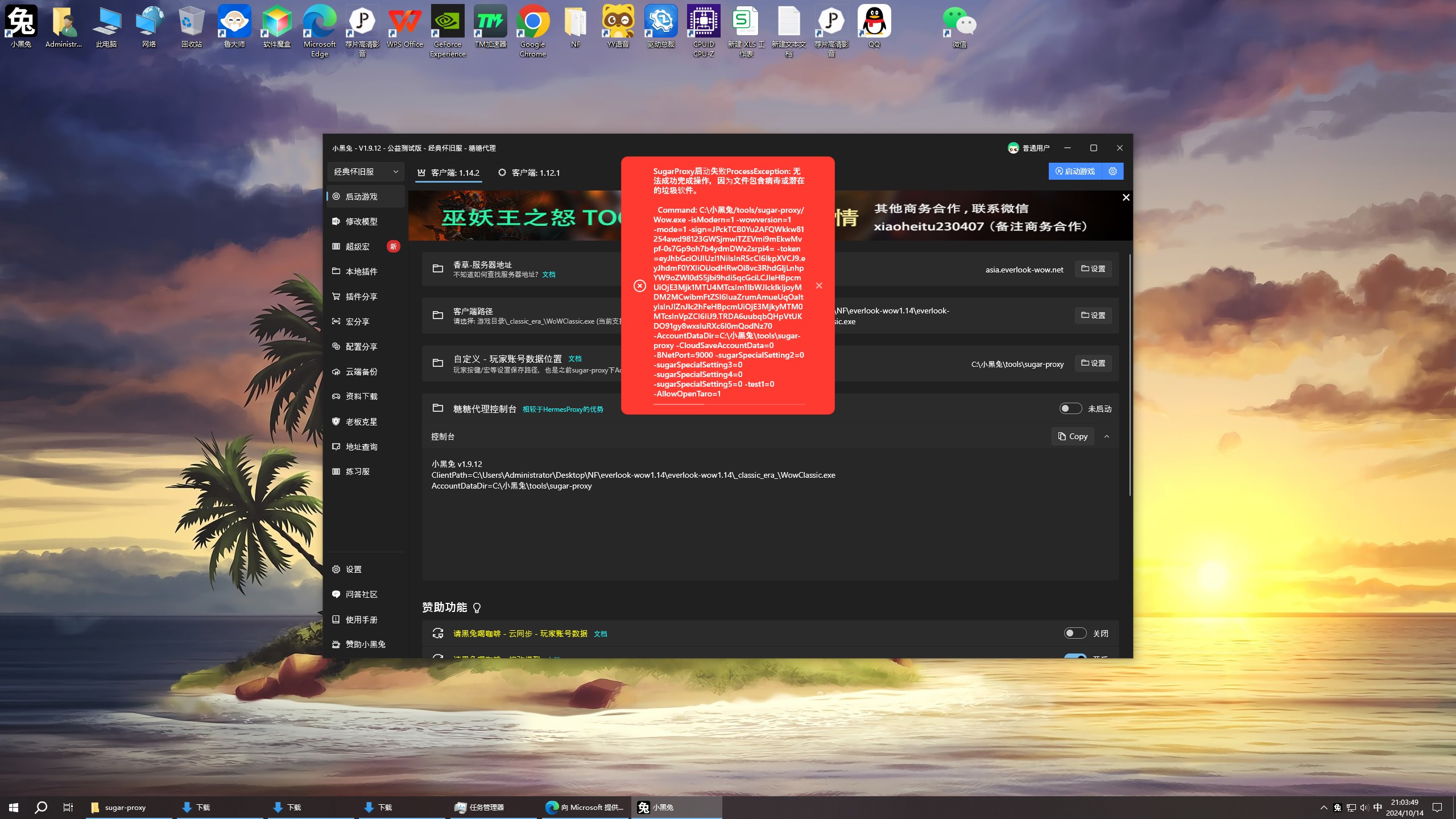Open 宏分享 sidebar item

click(365, 321)
